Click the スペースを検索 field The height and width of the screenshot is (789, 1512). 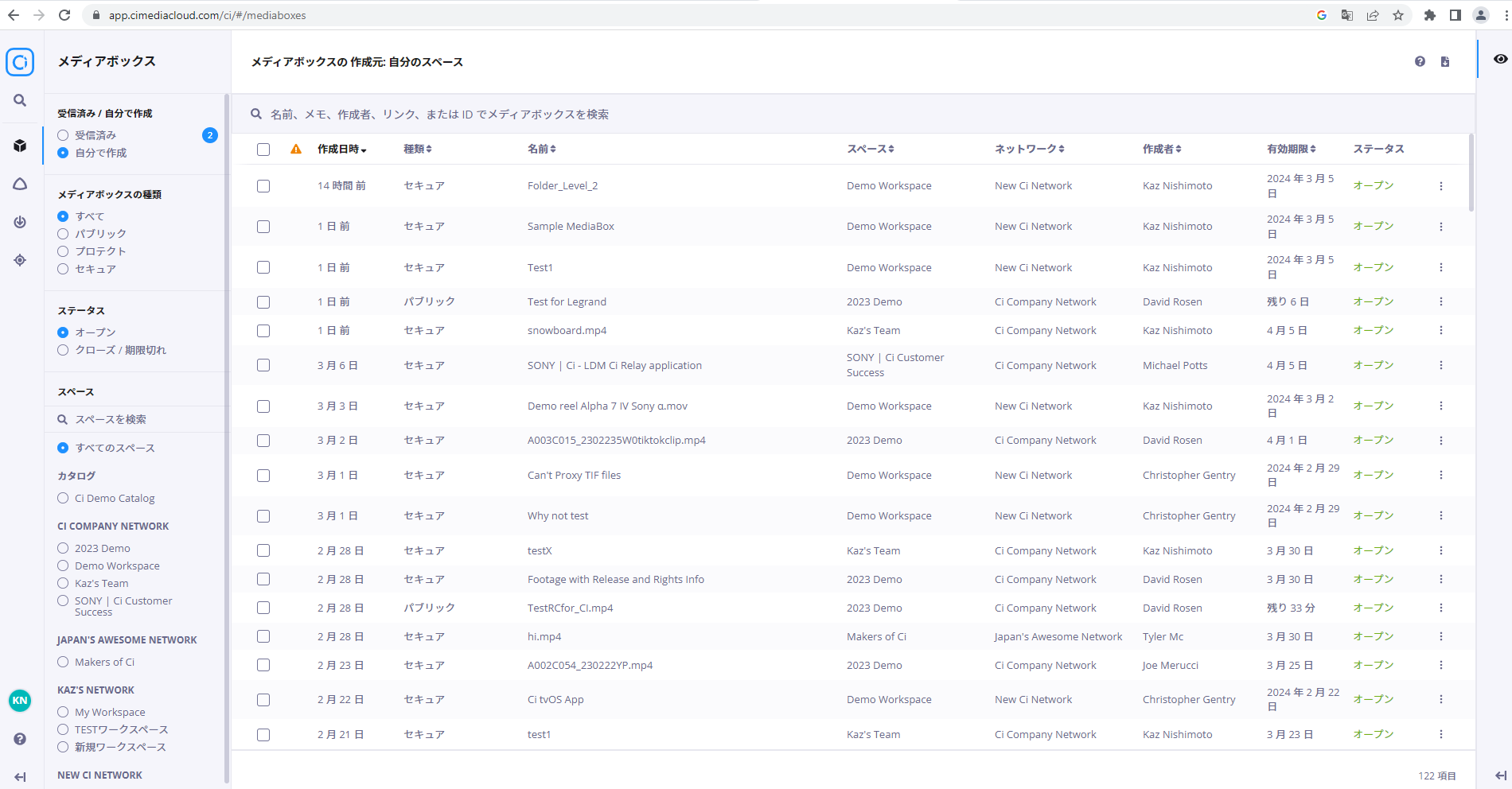coord(135,419)
